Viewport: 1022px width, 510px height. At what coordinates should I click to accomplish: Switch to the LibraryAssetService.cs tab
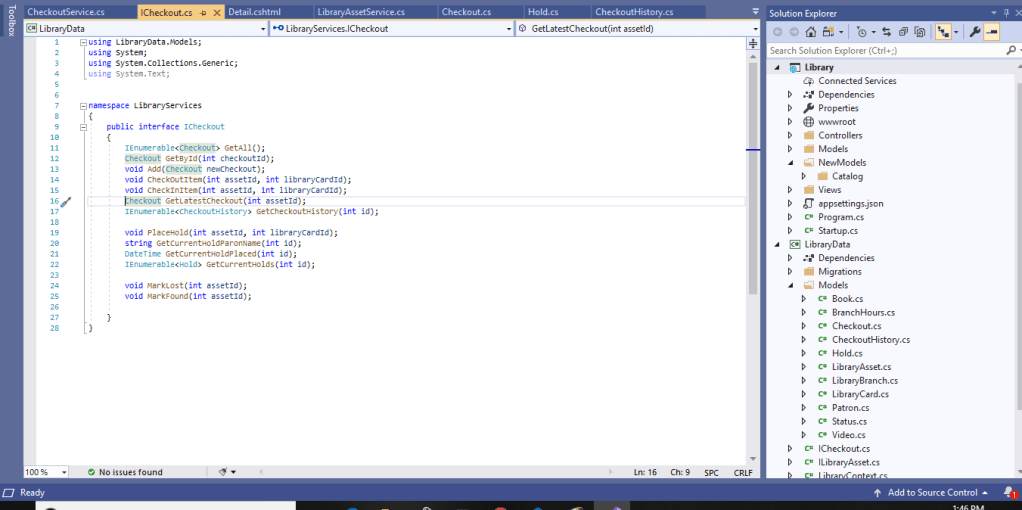pos(360,12)
